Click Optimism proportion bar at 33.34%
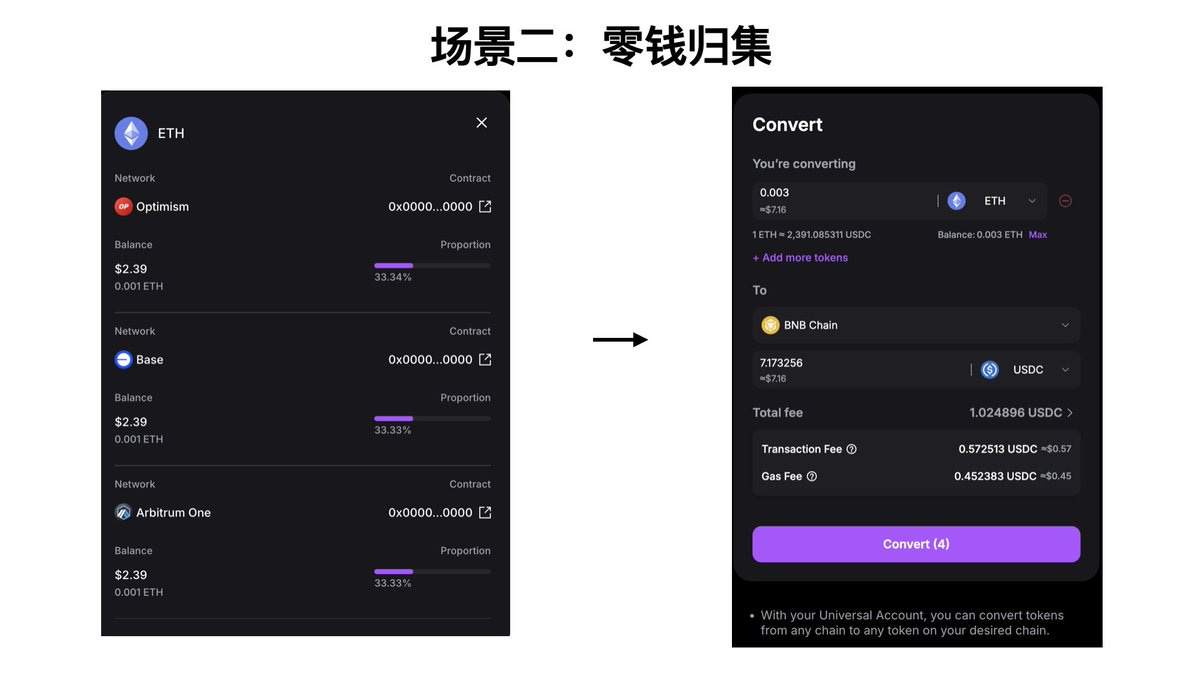This screenshot has height=677, width=1200. (x=432, y=265)
